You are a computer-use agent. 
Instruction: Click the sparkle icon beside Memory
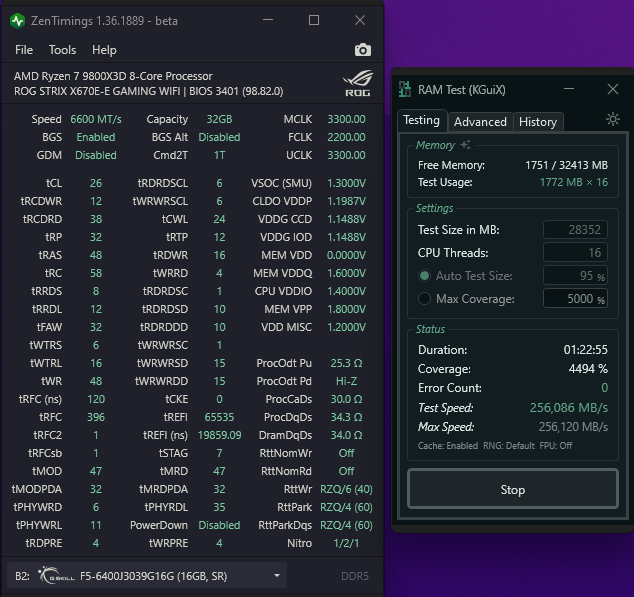pyautogui.click(x=465, y=144)
